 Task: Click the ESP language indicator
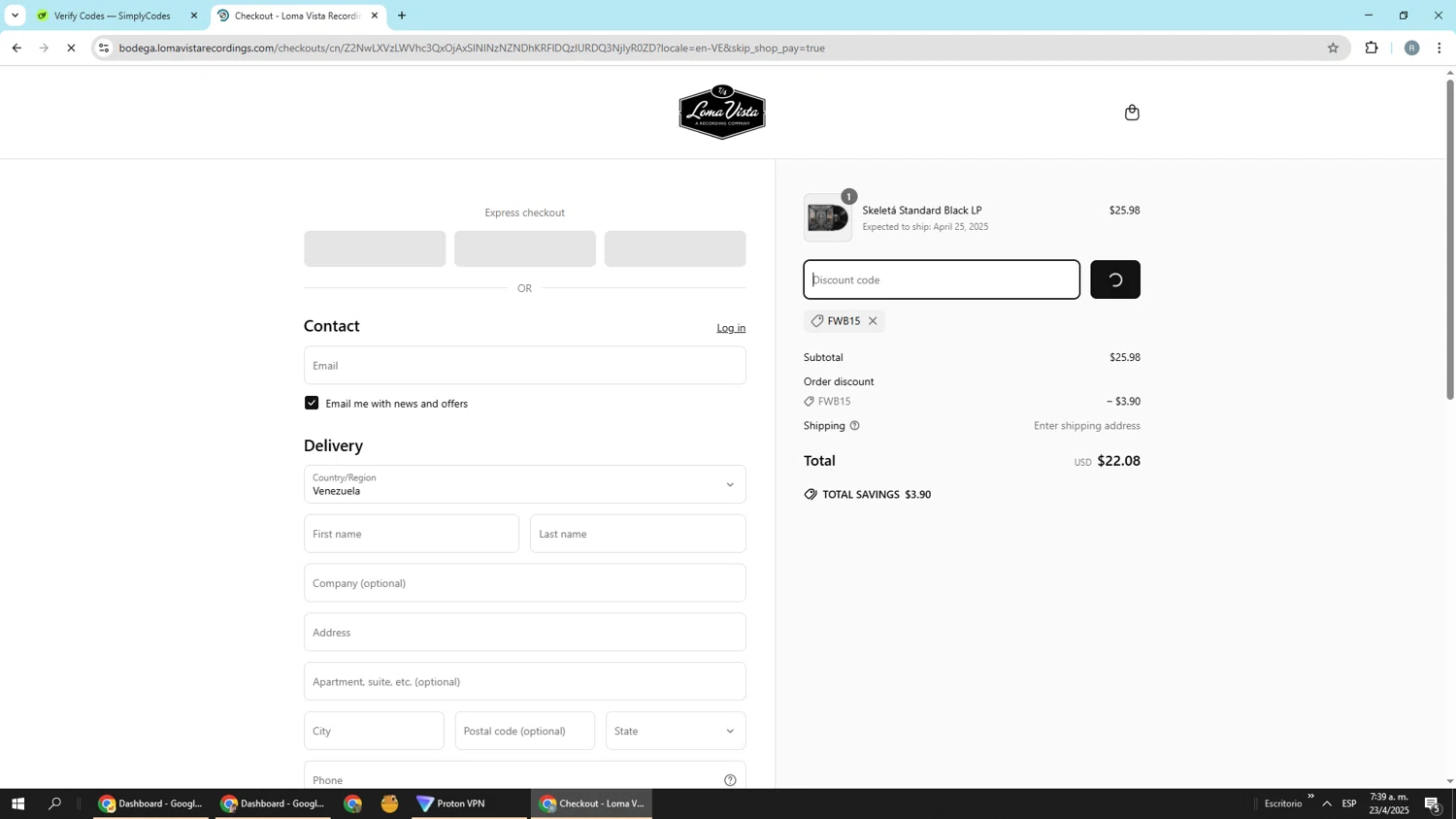tap(1349, 803)
